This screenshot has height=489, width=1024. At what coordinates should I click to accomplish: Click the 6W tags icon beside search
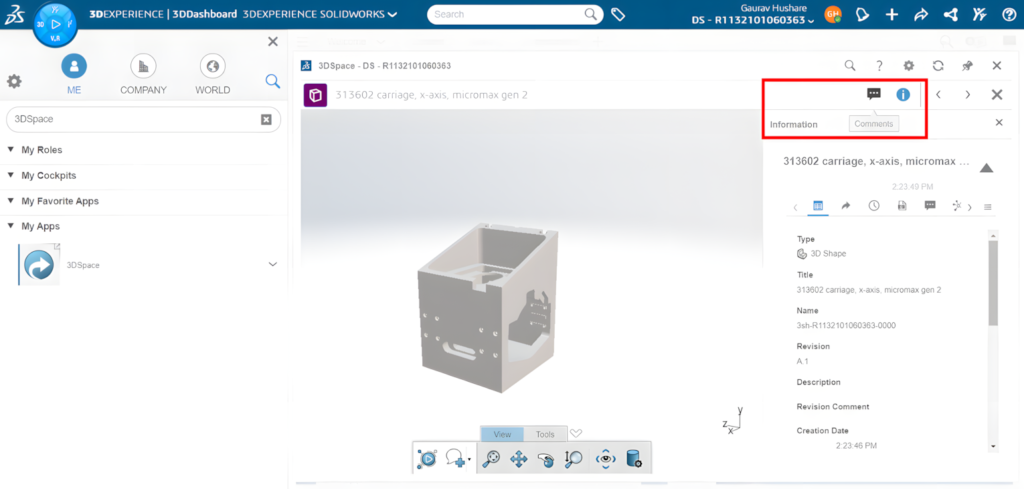coord(617,14)
